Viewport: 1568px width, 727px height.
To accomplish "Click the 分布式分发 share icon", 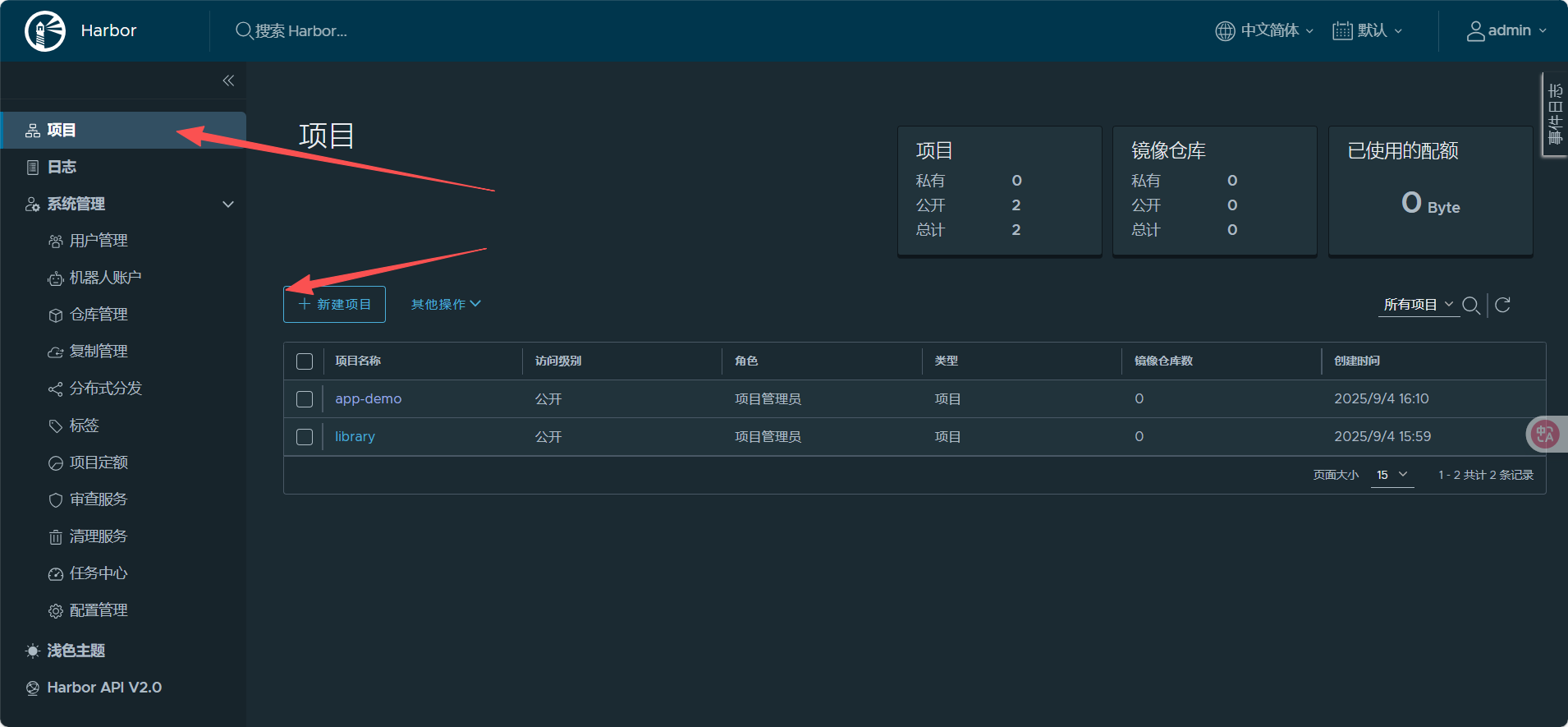I will pyautogui.click(x=55, y=389).
